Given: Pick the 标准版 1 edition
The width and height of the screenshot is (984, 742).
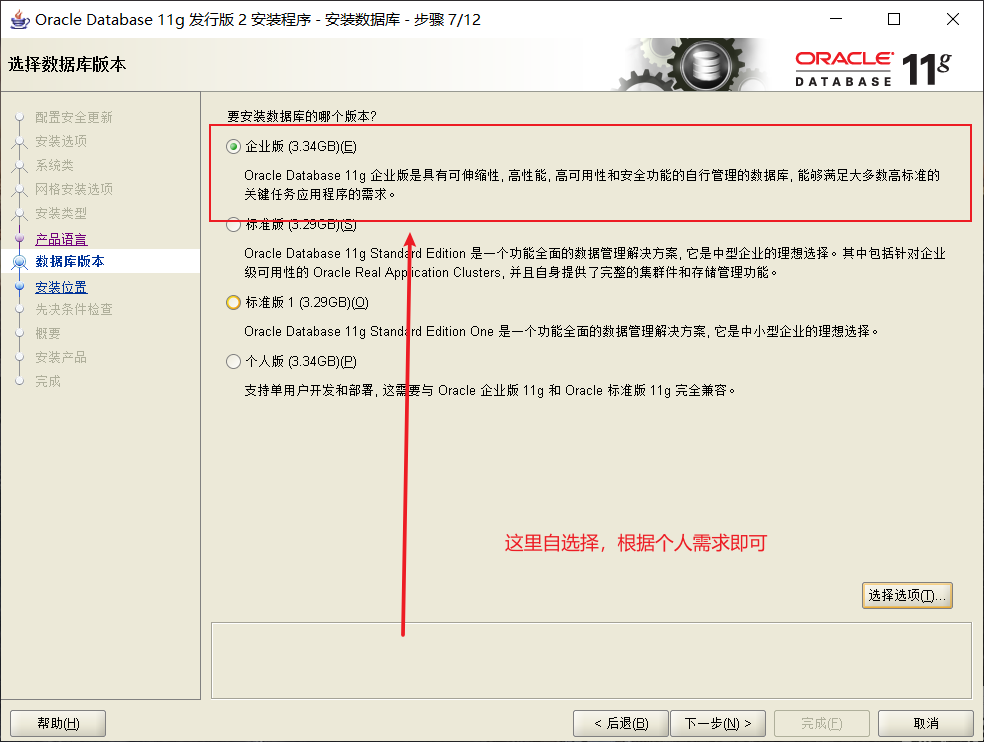Looking at the screenshot, I should pyautogui.click(x=232, y=303).
